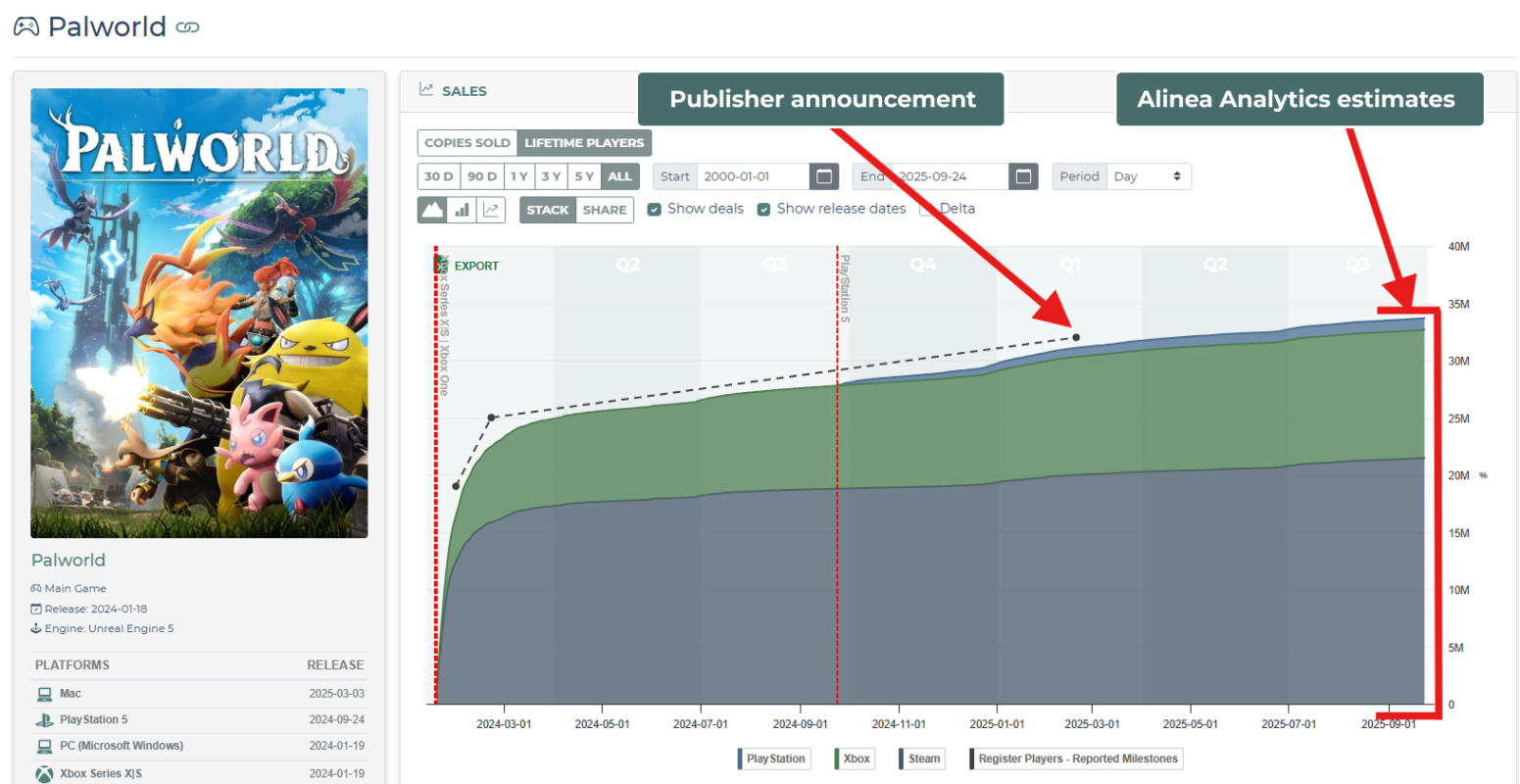Screen dimensions: 1520x784
Task: Switch to bar chart view
Action: coord(462,210)
